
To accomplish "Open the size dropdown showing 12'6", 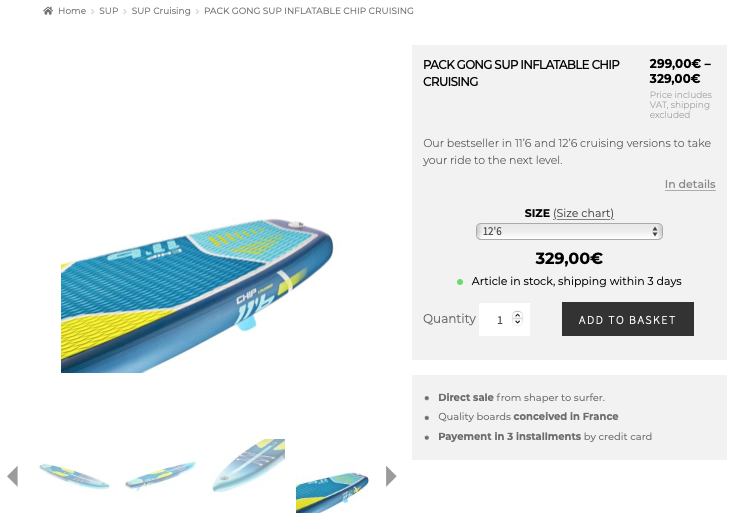I will point(569,231).
